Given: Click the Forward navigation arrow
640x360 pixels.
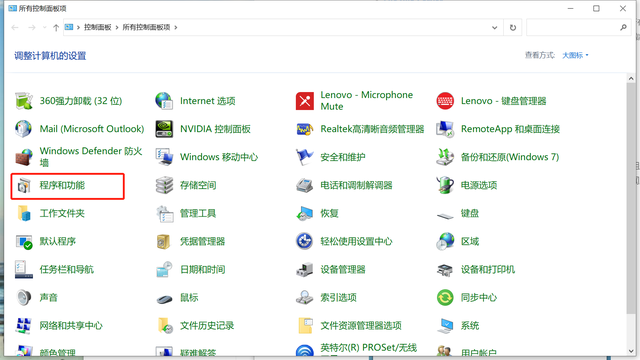Looking at the screenshot, I should (31, 27).
